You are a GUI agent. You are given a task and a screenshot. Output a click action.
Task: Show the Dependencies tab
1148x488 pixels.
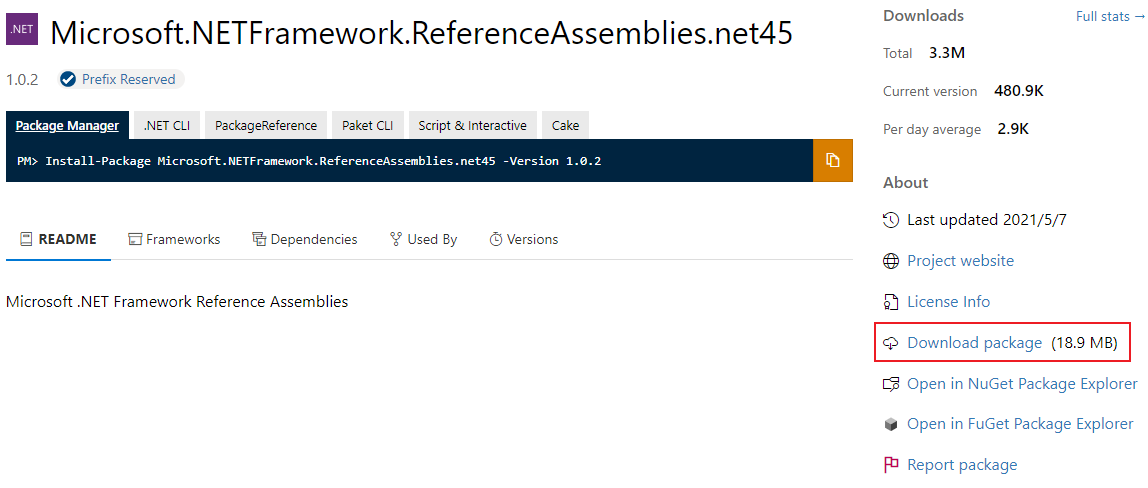click(304, 239)
